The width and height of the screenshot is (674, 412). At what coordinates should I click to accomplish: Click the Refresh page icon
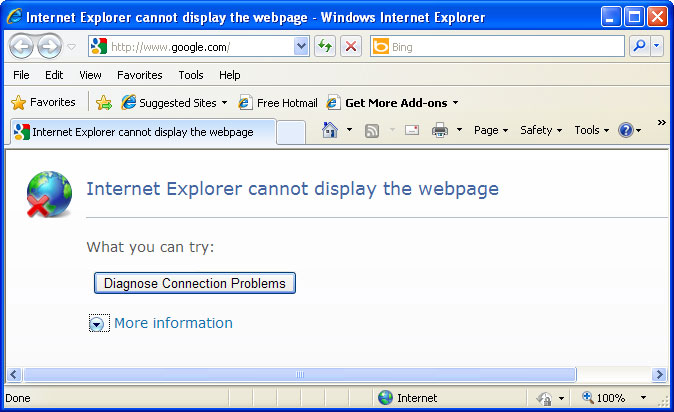click(325, 46)
